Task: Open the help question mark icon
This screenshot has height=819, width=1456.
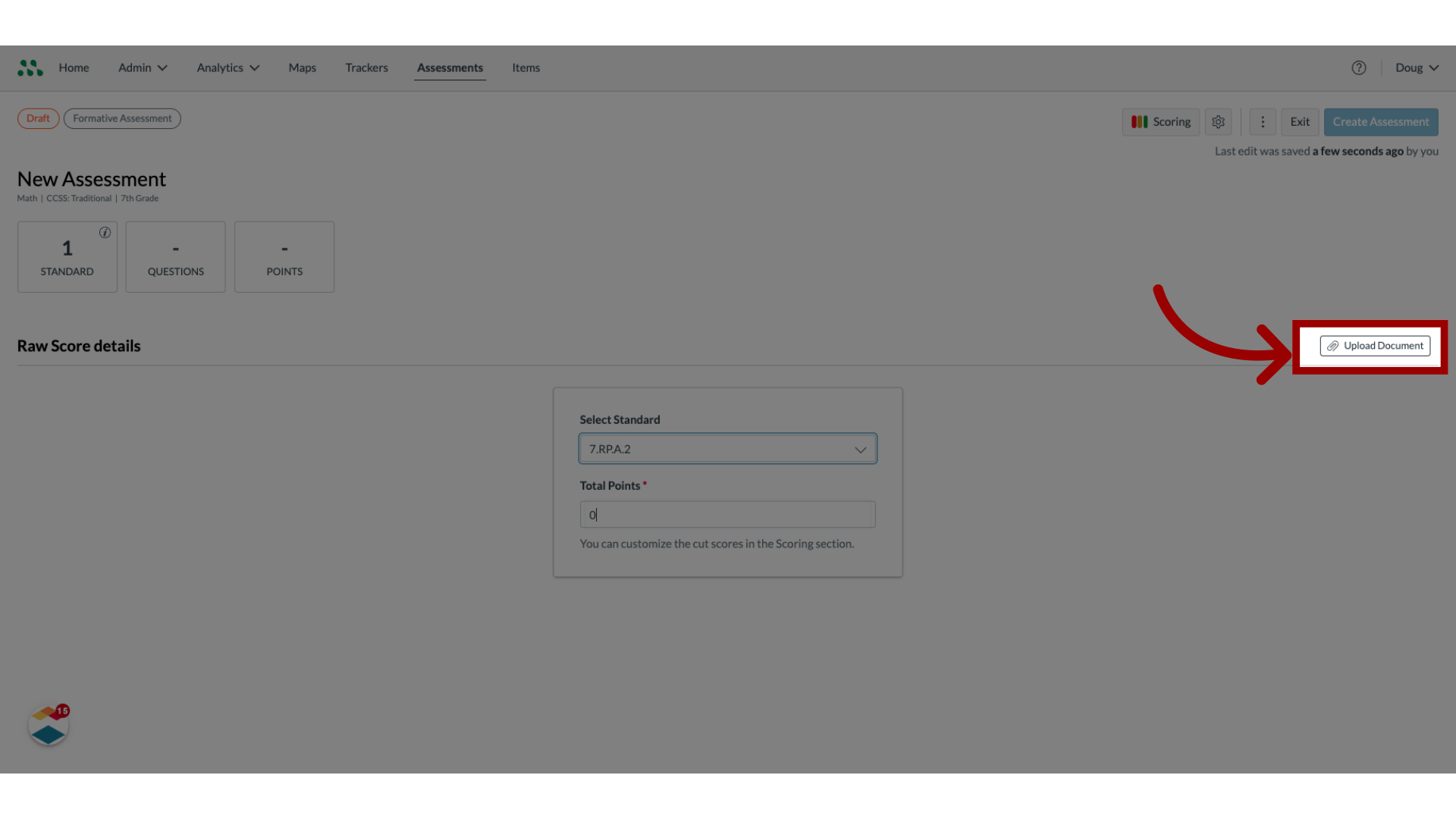Action: tap(1358, 68)
